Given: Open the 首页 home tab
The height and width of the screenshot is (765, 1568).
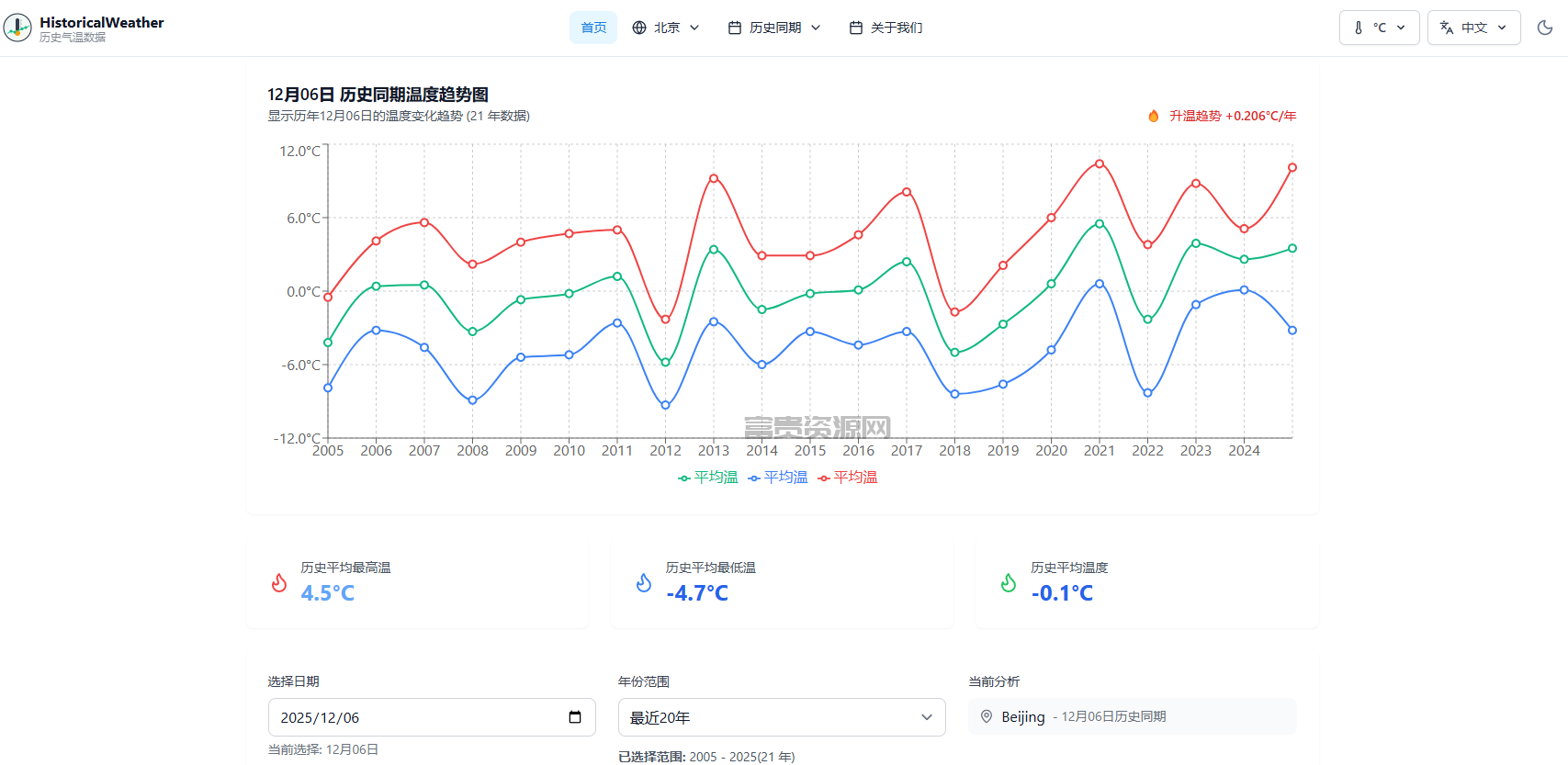Looking at the screenshot, I should (593, 28).
